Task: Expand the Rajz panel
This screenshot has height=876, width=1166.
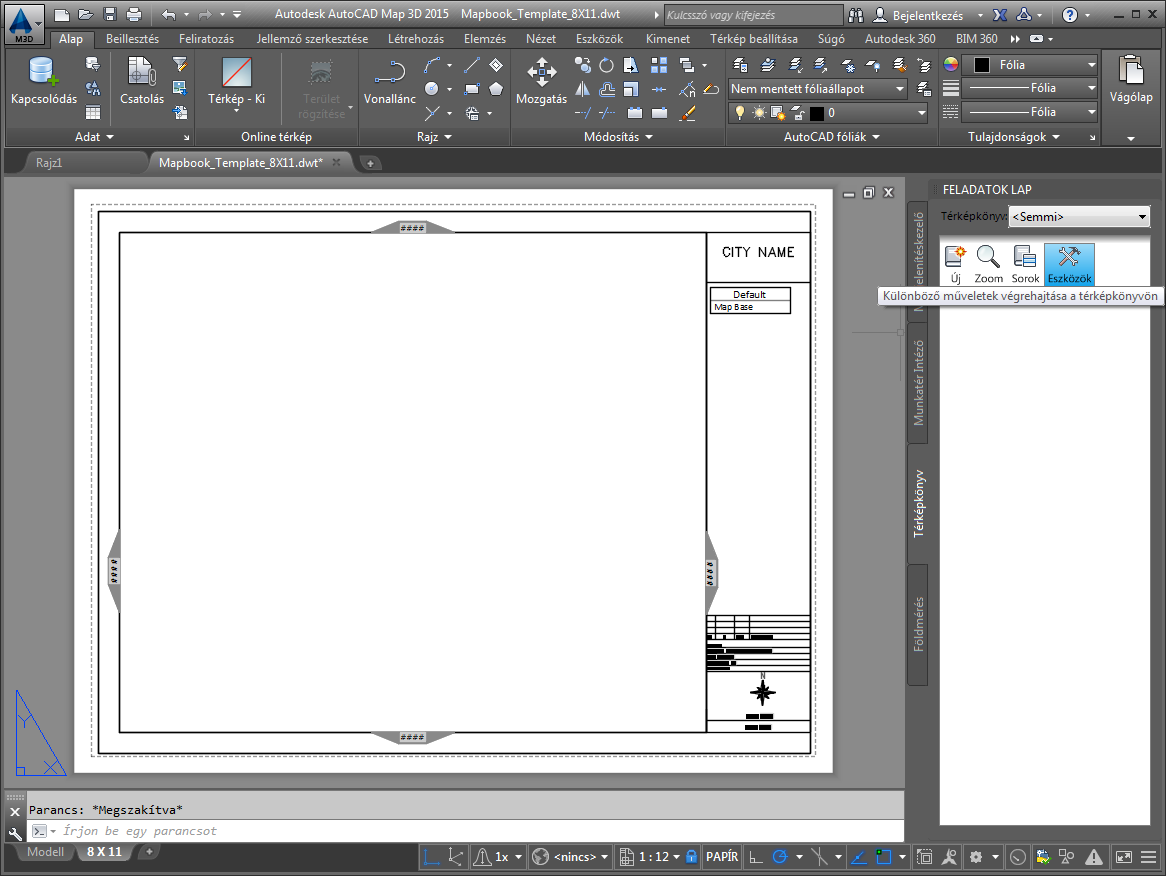Action: (434, 137)
